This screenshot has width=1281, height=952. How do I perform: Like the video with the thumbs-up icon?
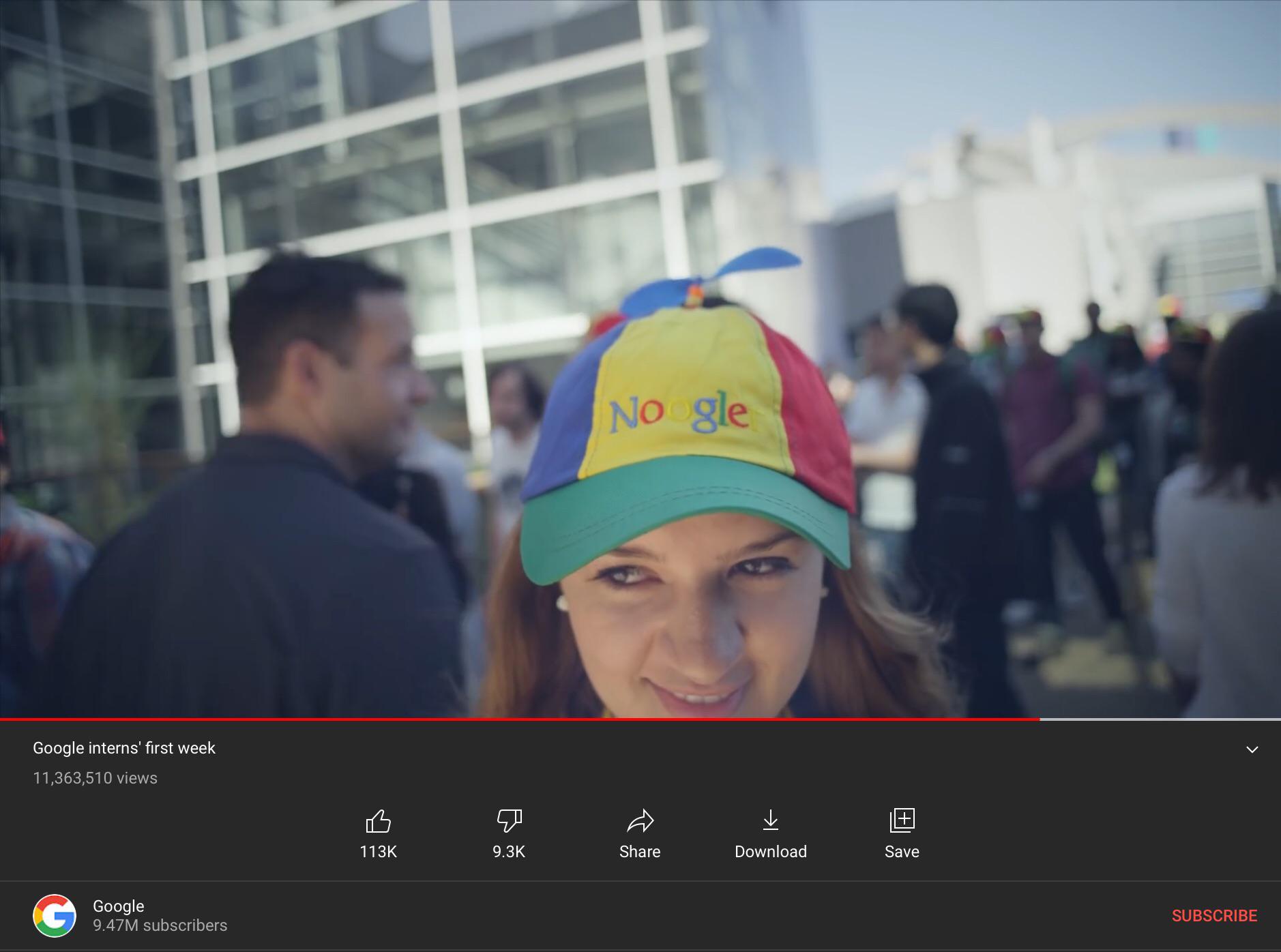(x=378, y=822)
